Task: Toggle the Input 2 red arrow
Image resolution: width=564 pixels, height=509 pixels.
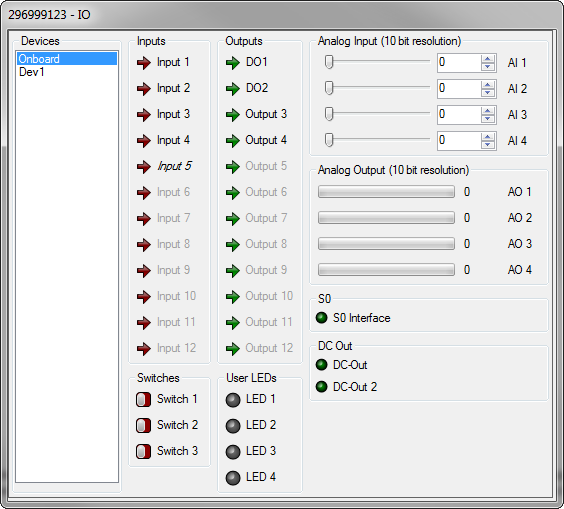Action: pyautogui.click(x=144, y=89)
